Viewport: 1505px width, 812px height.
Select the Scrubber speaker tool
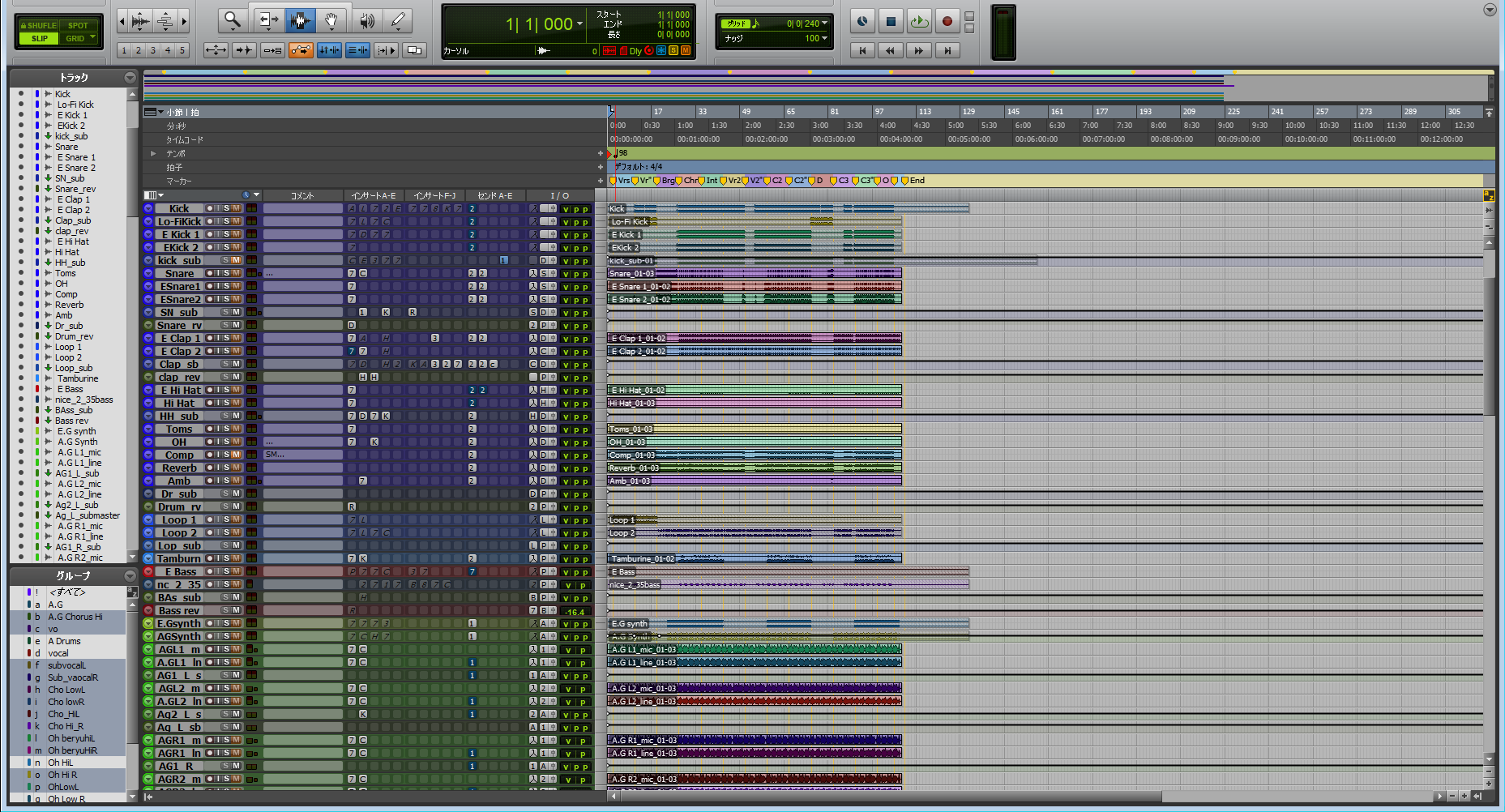[x=366, y=20]
